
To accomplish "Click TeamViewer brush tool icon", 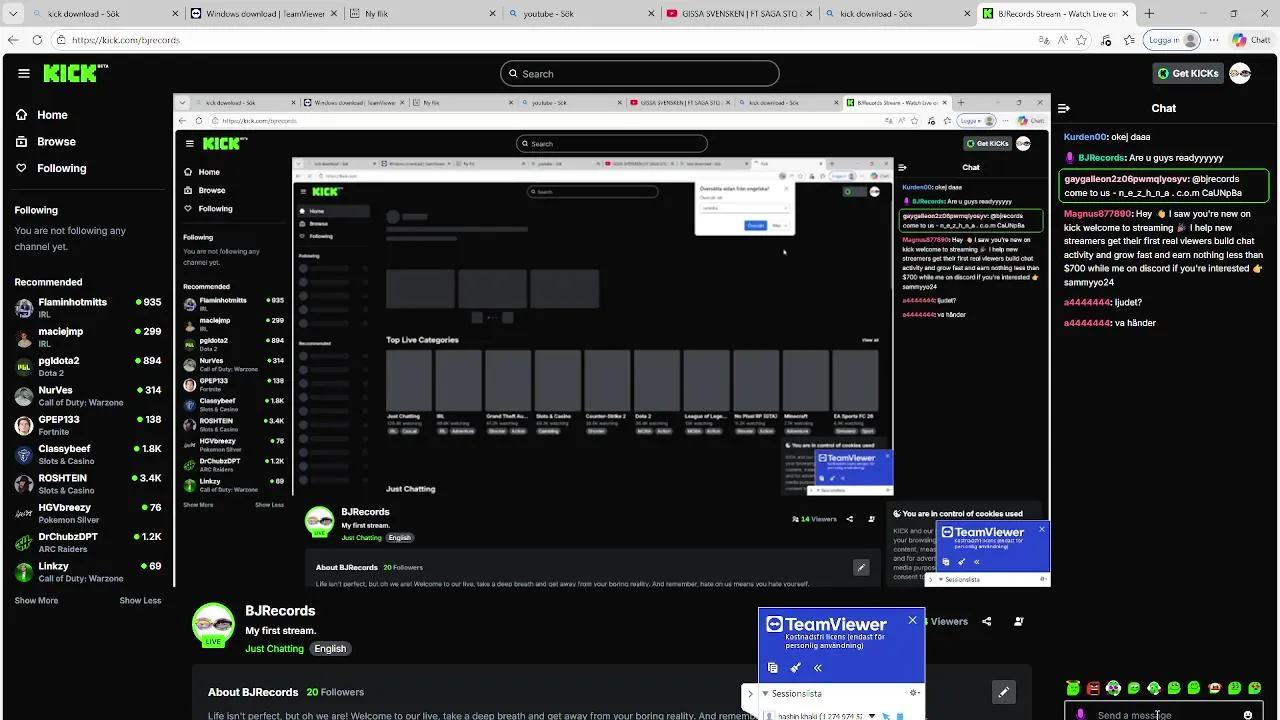I will click(796, 668).
